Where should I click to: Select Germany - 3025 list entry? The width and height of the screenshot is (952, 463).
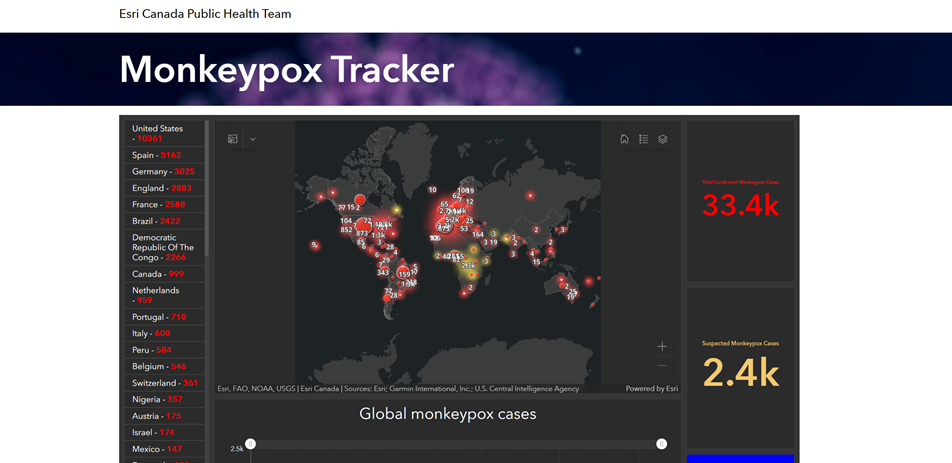point(165,172)
